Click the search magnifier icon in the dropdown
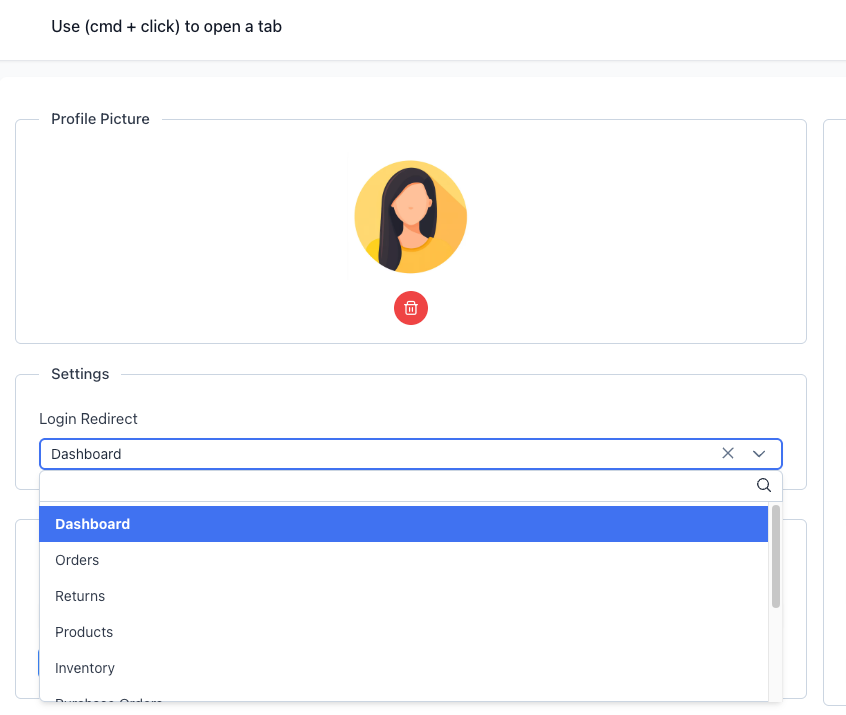Screen dimensions: 846x715 pyautogui.click(x=764, y=485)
